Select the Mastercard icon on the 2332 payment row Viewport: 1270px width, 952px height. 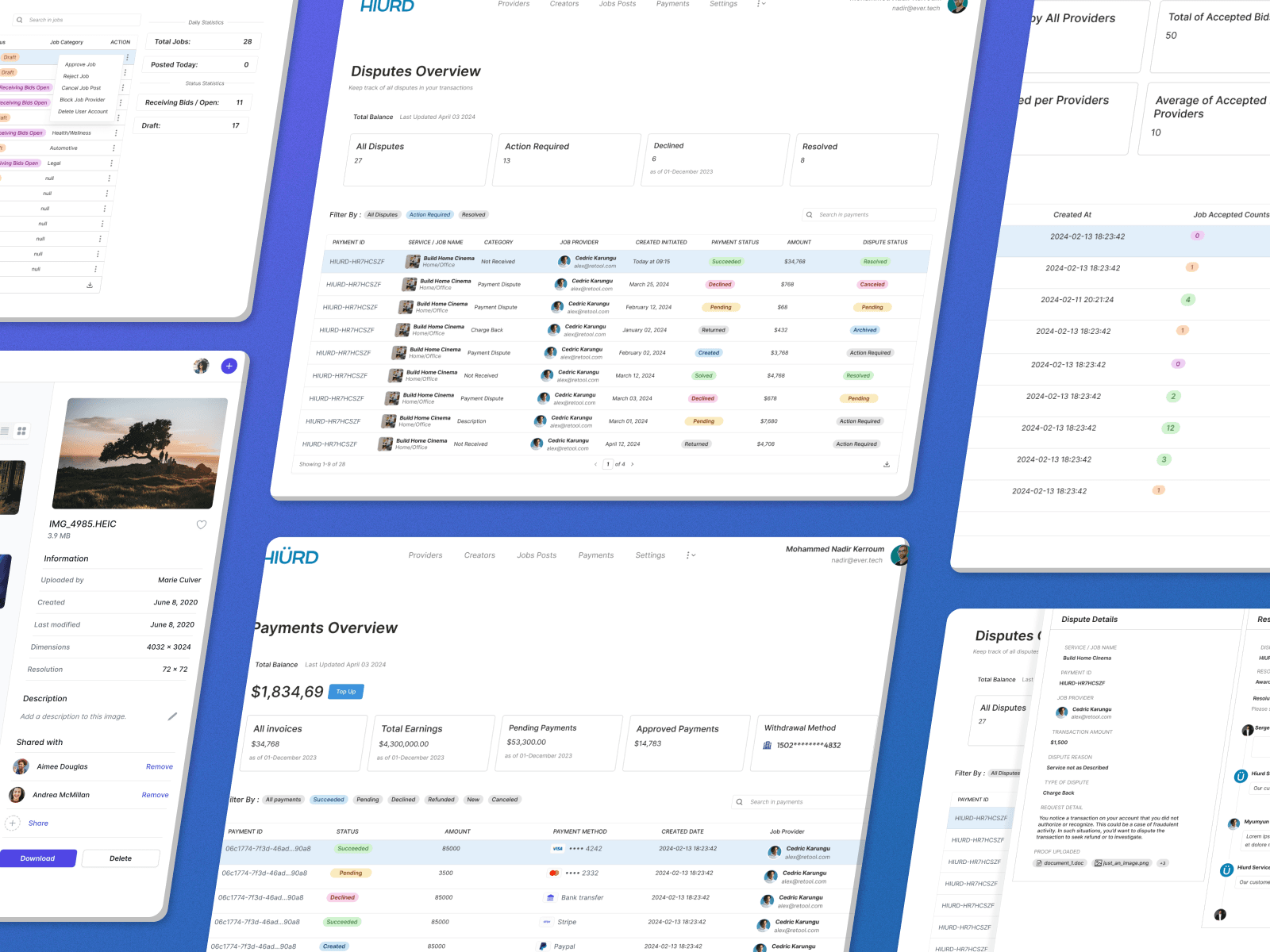pyautogui.click(x=556, y=873)
